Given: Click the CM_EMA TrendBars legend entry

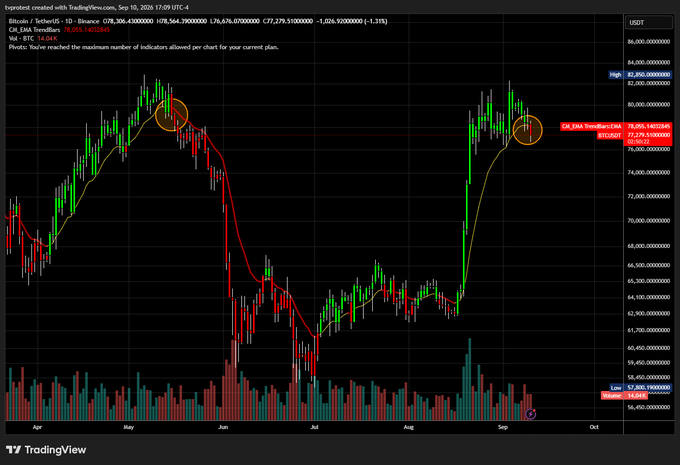Looking at the screenshot, I should pos(34,29).
